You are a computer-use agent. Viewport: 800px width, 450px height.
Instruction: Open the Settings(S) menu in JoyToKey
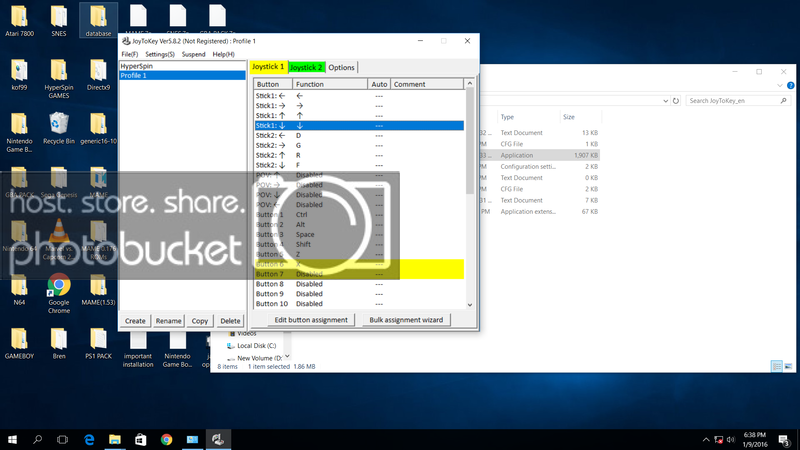(160, 53)
